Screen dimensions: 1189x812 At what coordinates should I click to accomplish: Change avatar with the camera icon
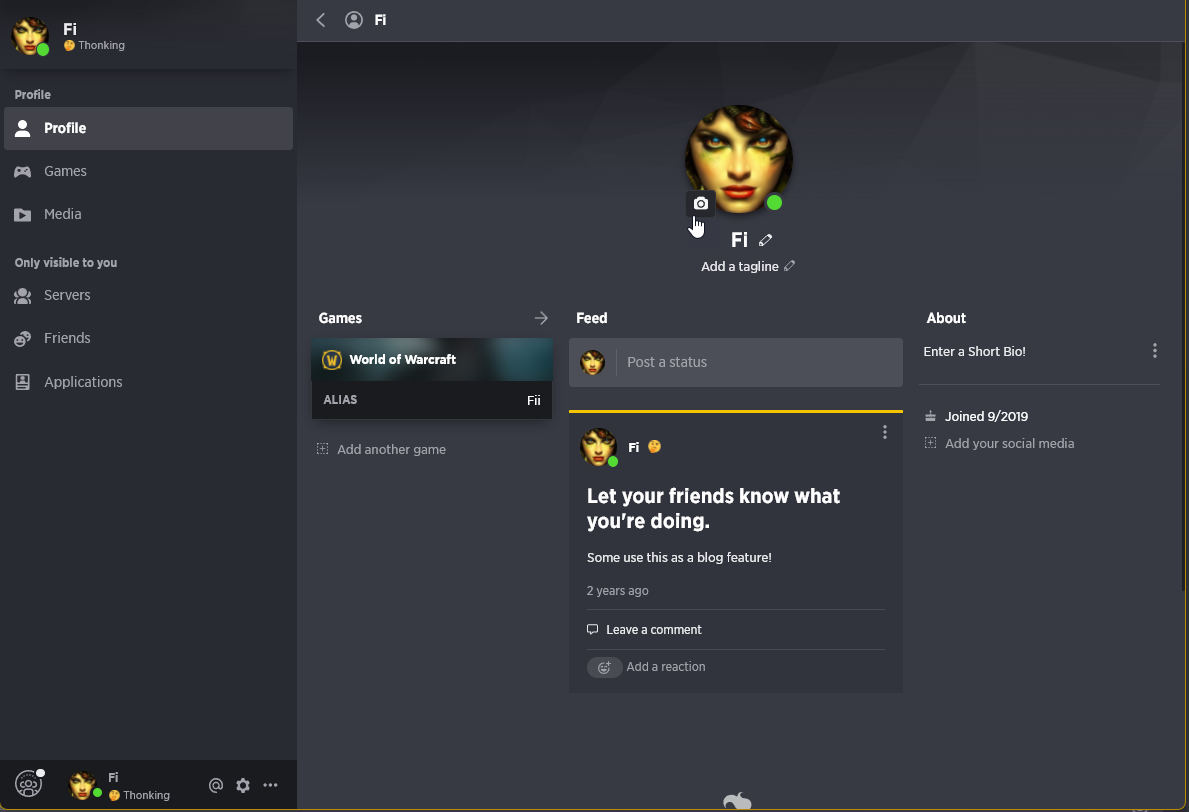click(x=701, y=203)
